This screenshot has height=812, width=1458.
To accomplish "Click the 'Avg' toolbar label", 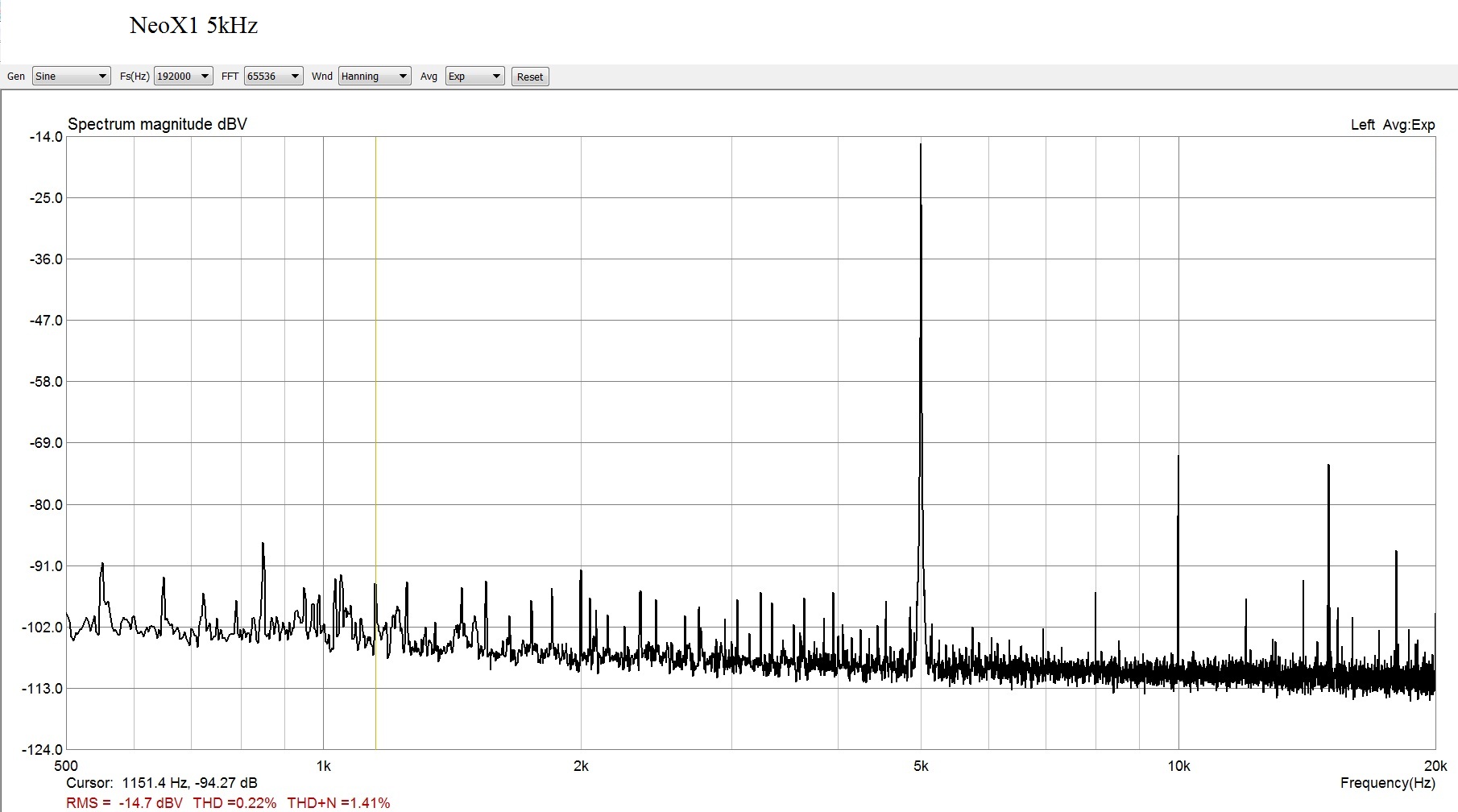I will click(429, 77).
